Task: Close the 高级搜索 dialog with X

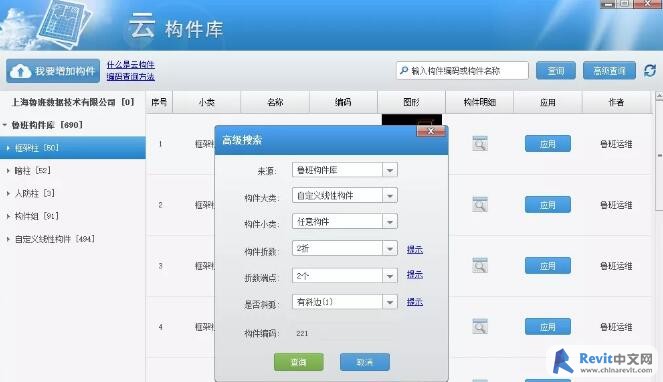Action: coord(430,131)
